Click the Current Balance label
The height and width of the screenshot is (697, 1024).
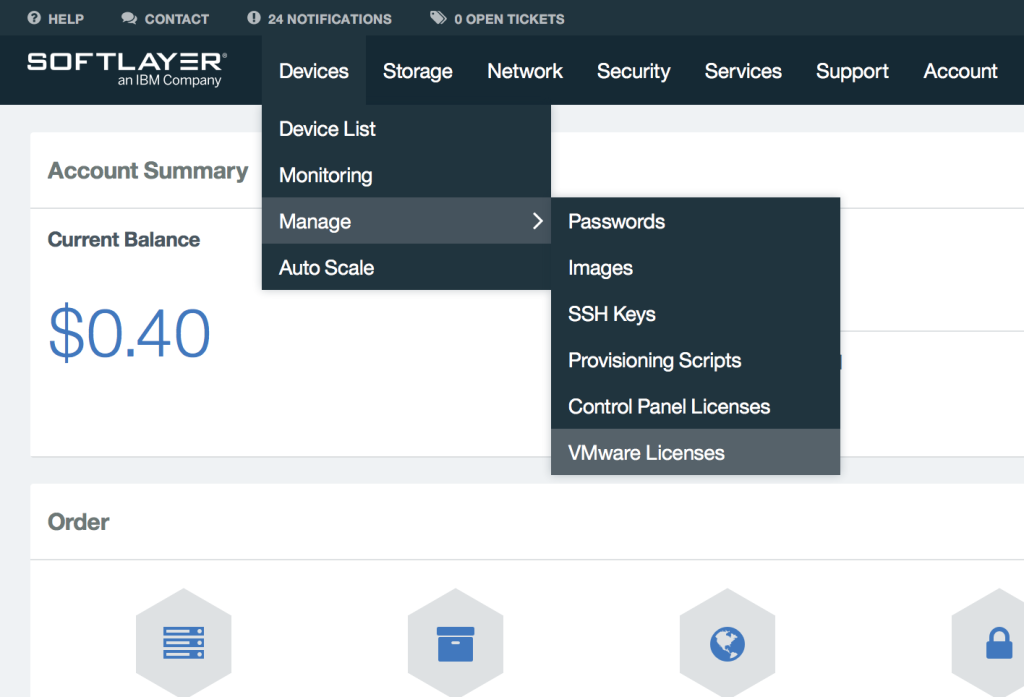[x=123, y=239]
